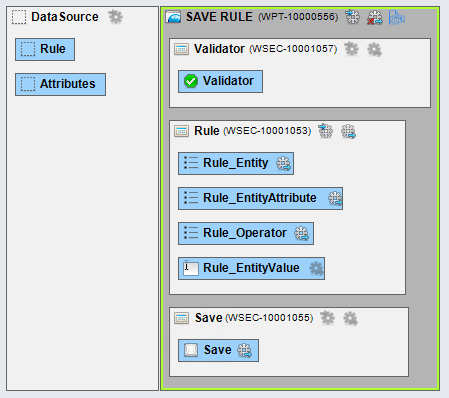Click gear icon on Save button block
Screen dimensions: 449x398
(245, 350)
